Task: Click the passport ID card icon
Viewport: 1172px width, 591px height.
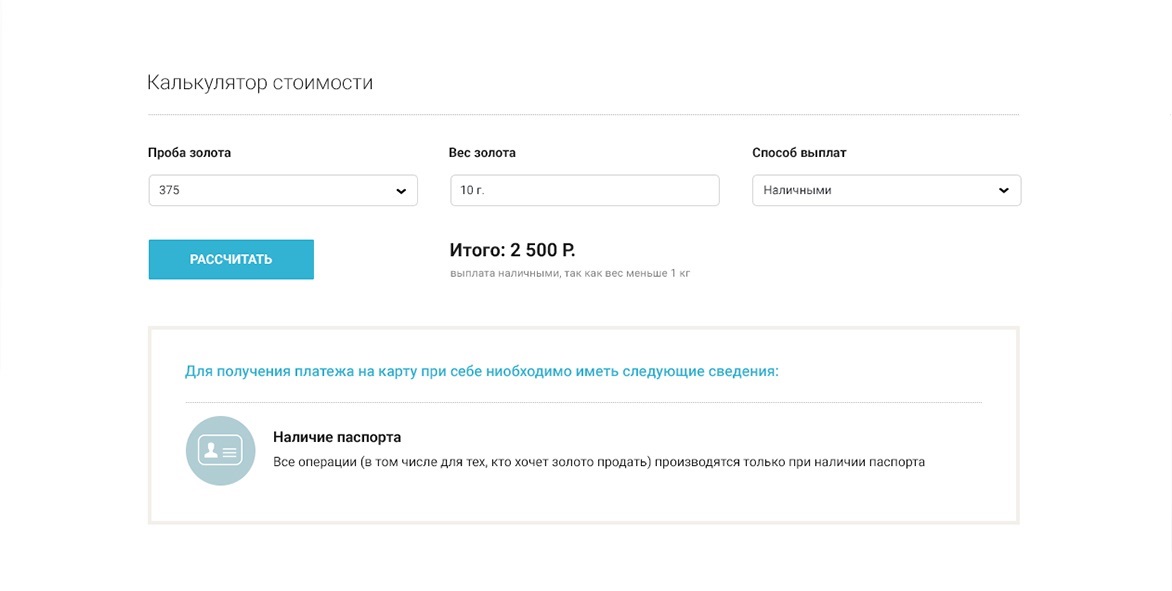Action: click(x=220, y=451)
